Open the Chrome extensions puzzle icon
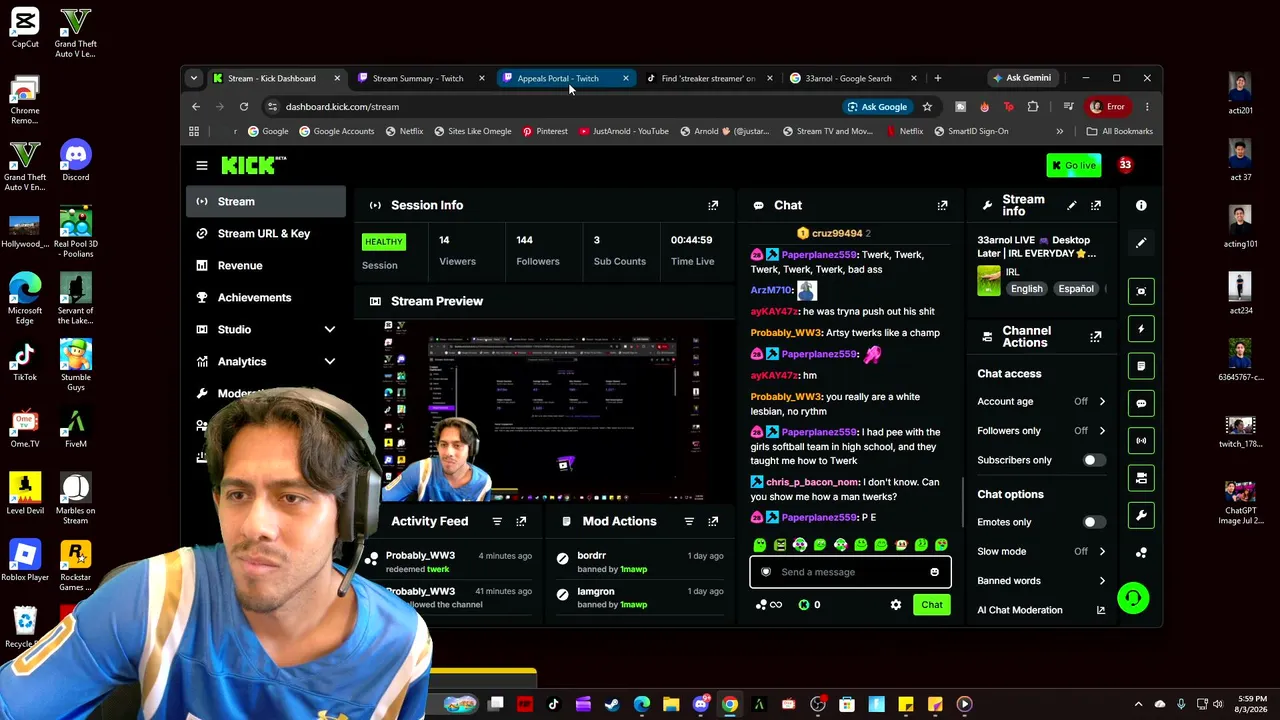1280x720 pixels. [1033, 107]
